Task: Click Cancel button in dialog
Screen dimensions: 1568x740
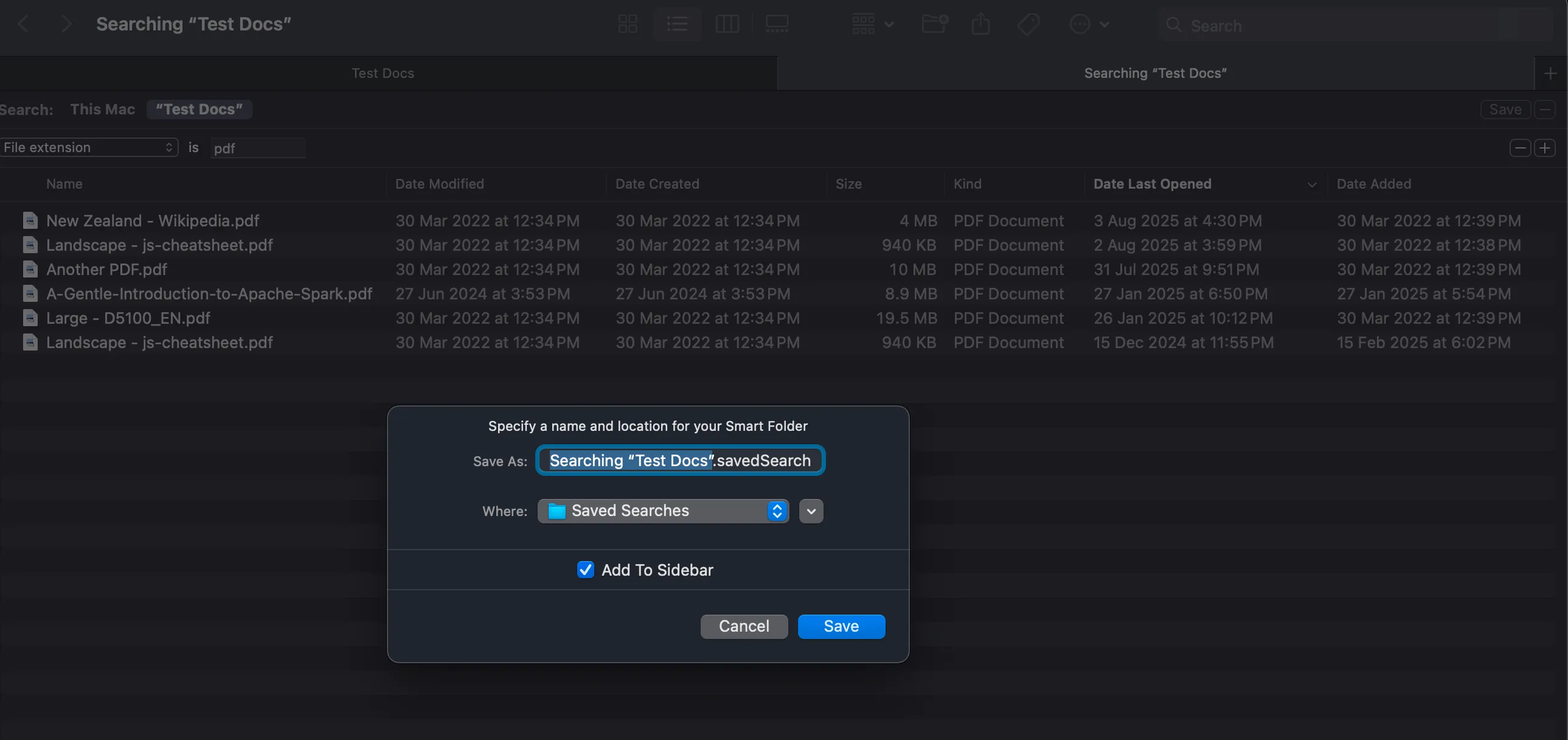Action: (x=743, y=626)
